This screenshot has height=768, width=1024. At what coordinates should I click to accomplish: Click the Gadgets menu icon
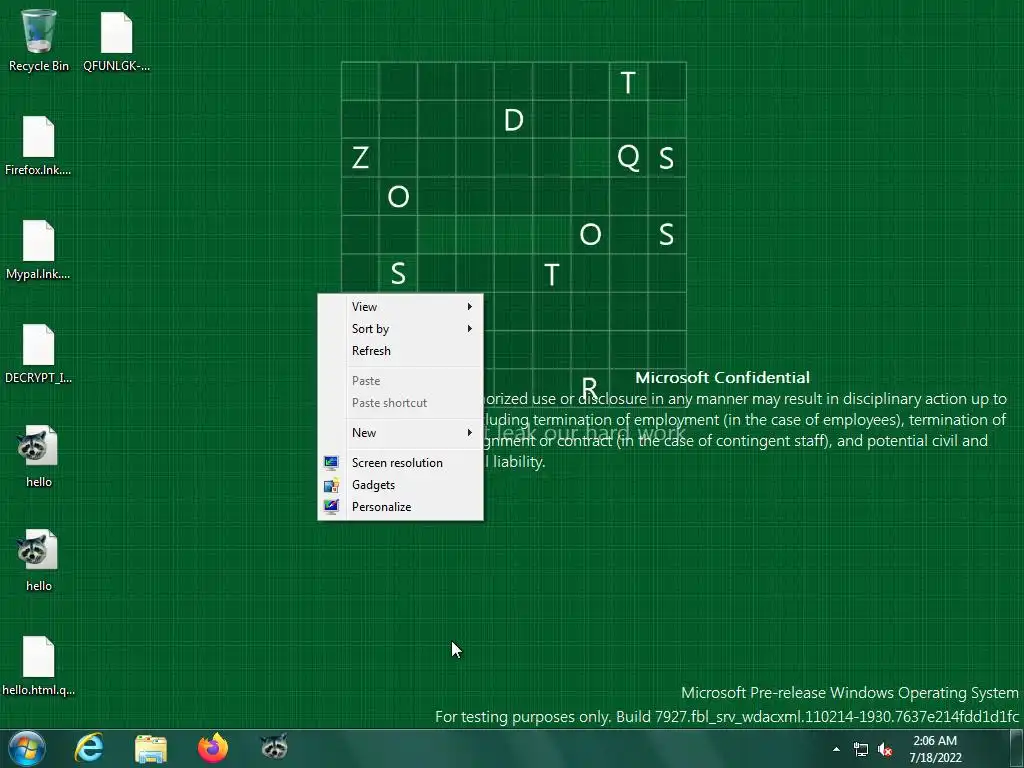point(331,485)
